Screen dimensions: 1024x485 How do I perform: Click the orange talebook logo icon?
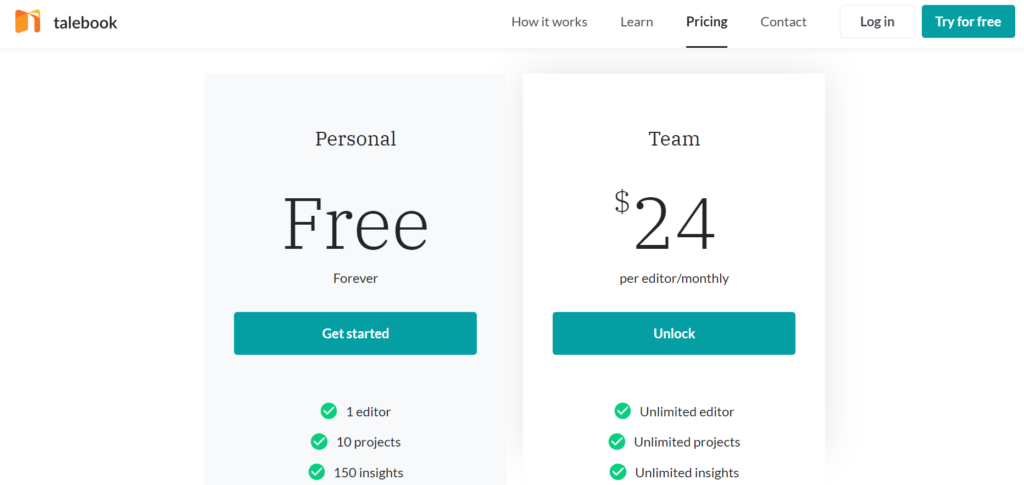tap(27, 22)
